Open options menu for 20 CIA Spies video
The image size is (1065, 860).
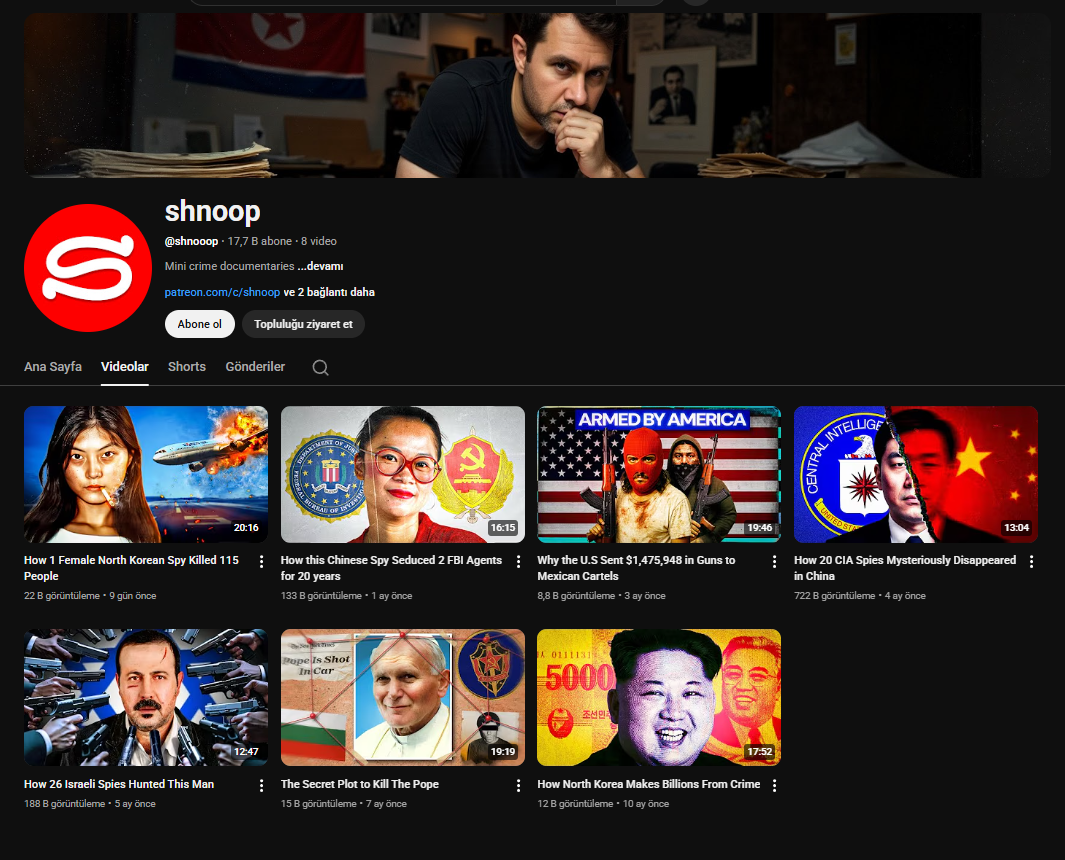point(1031,562)
